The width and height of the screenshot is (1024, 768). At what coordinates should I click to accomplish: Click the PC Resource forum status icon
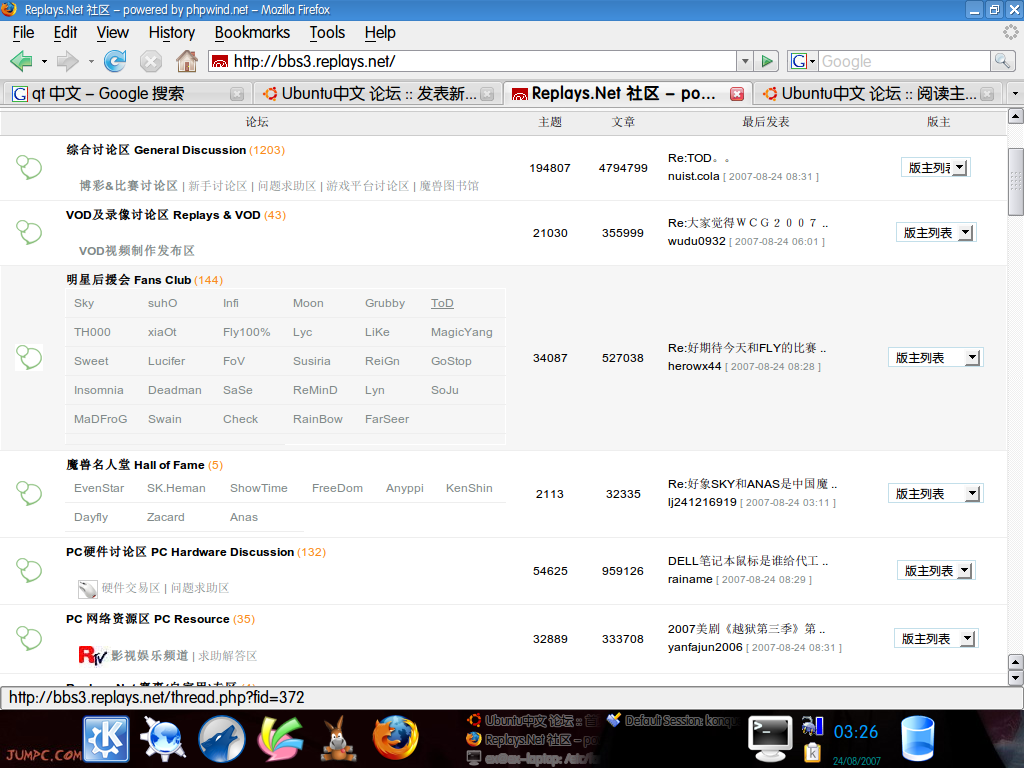coord(29,638)
